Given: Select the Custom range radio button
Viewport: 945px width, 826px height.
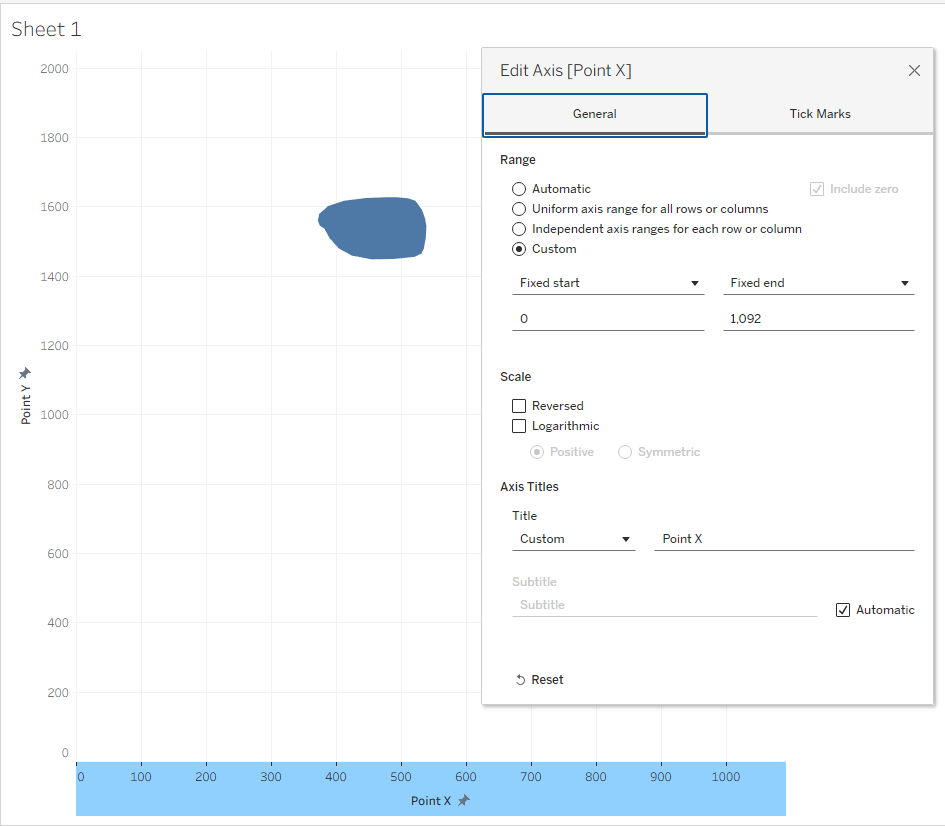Looking at the screenshot, I should point(519,249).
